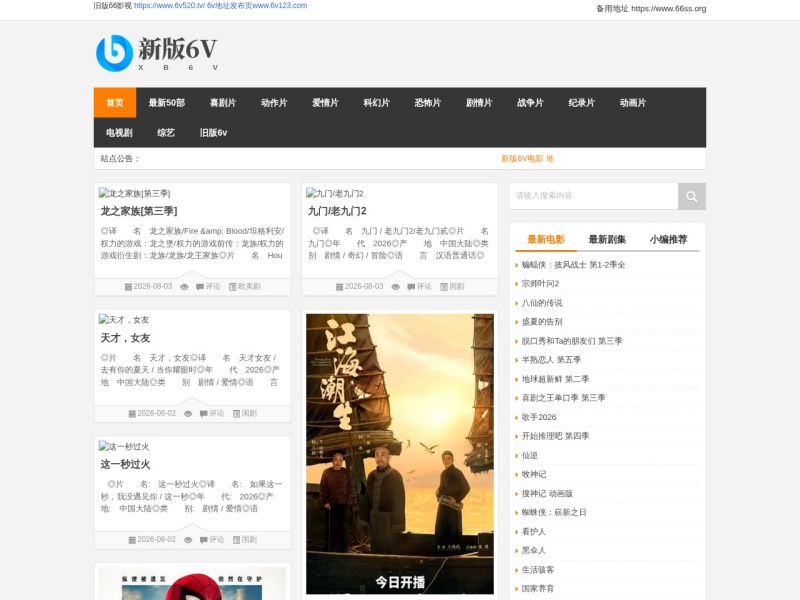
Task: Open 战争片 category
Action: tap(530, 103)
